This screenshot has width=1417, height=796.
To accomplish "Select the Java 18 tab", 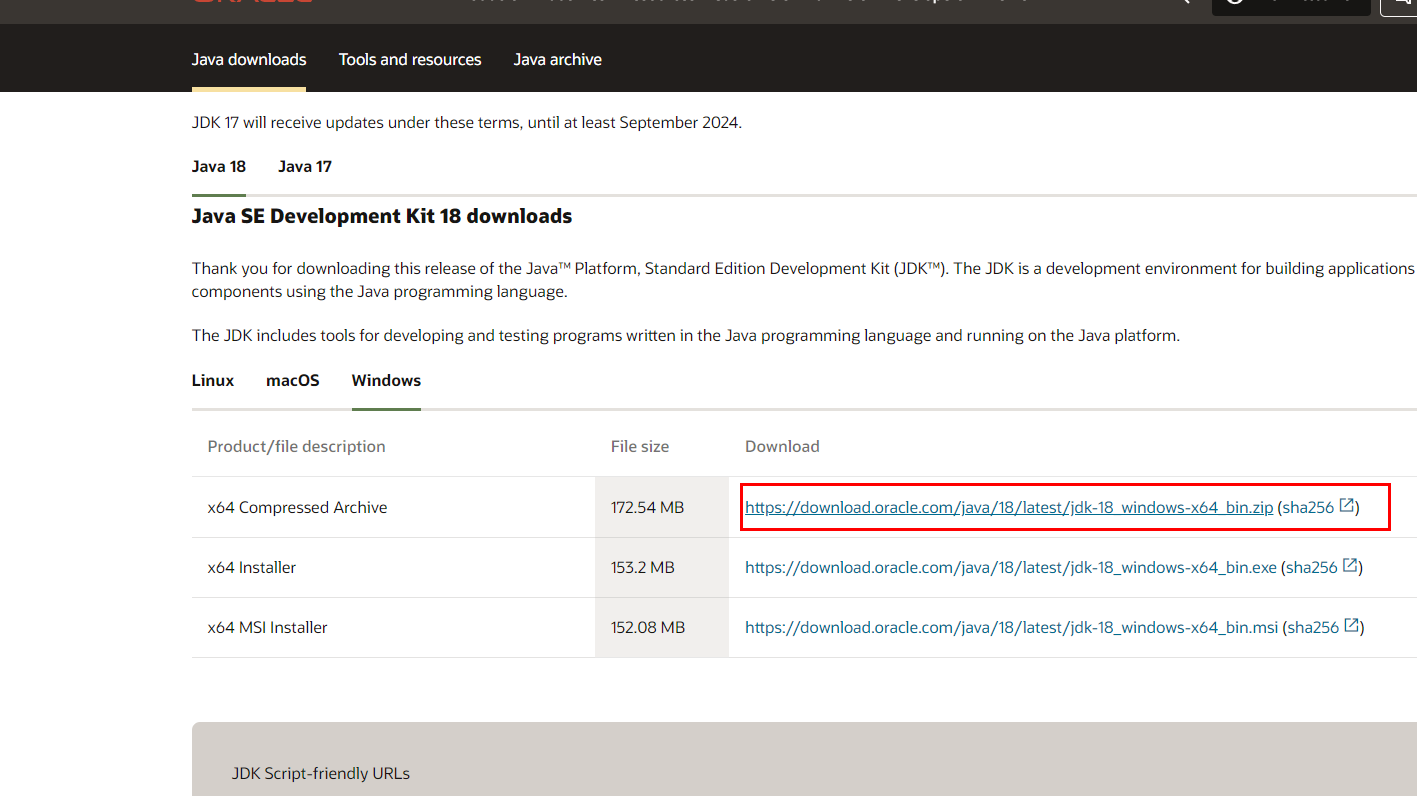I will click(219, 166).
